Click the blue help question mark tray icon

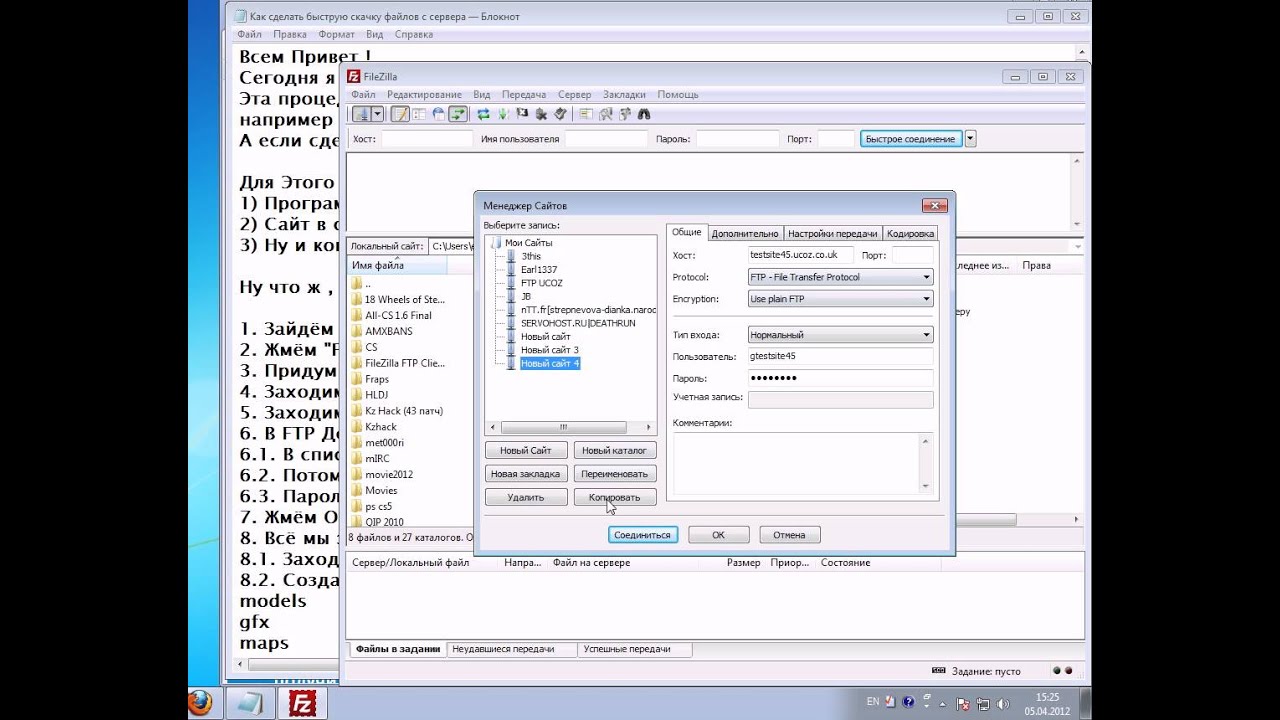click(x=908, y=702)
